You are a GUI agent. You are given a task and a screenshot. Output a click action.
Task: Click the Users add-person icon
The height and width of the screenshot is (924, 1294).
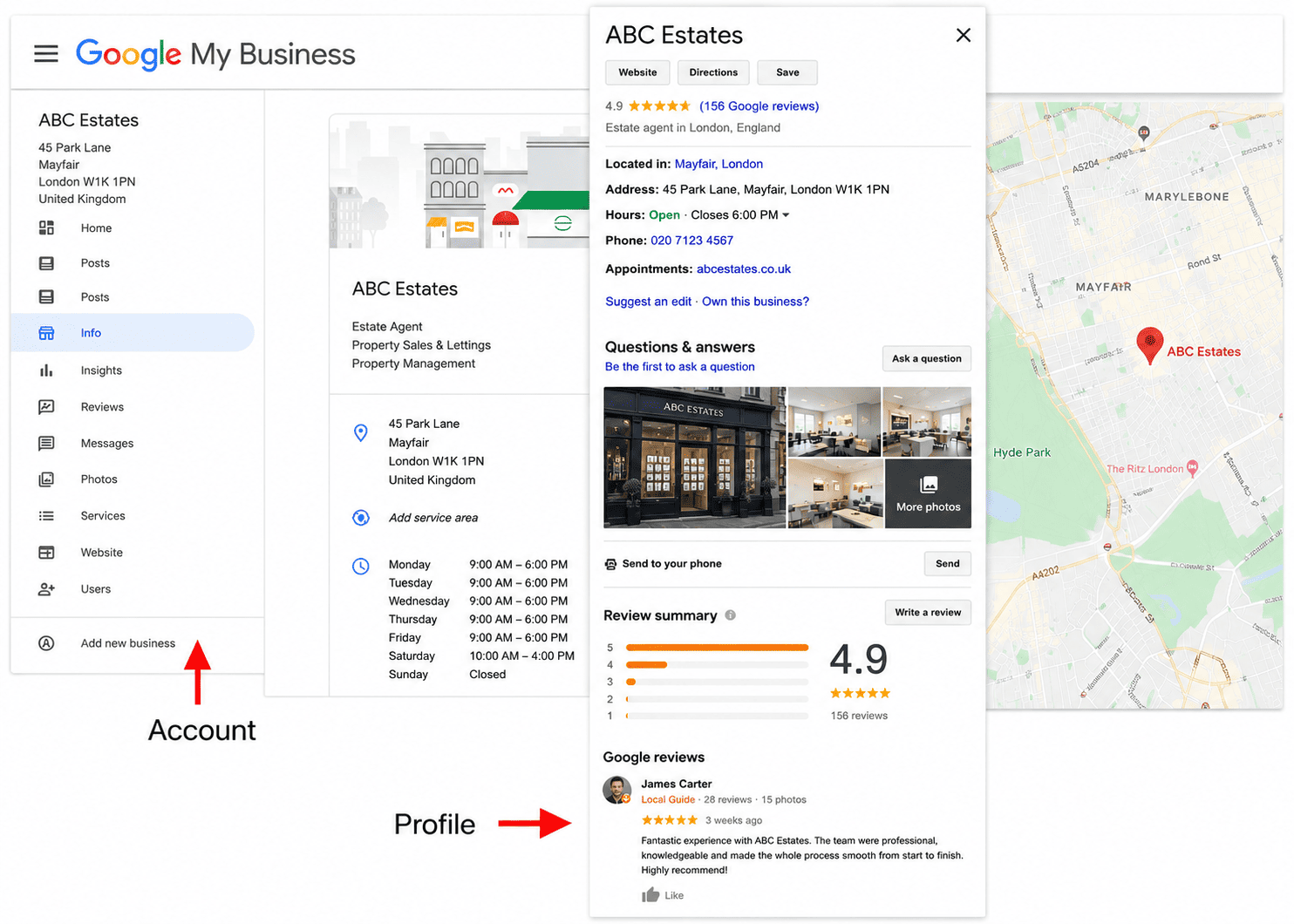[46, 589]
